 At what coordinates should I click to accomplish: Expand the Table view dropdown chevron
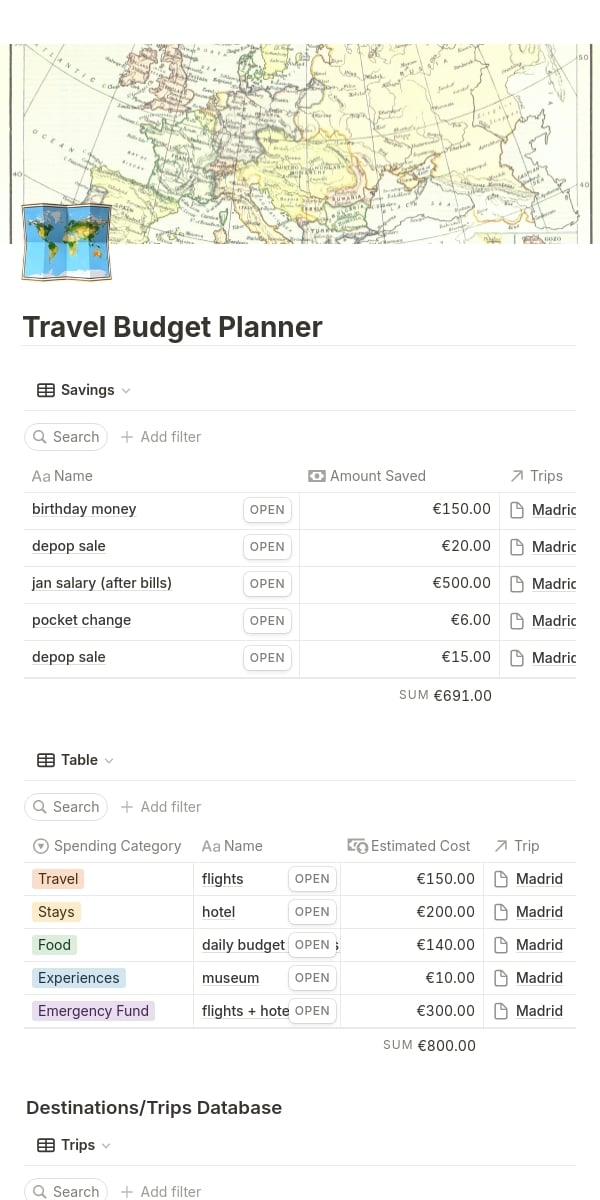click(109, 761)
